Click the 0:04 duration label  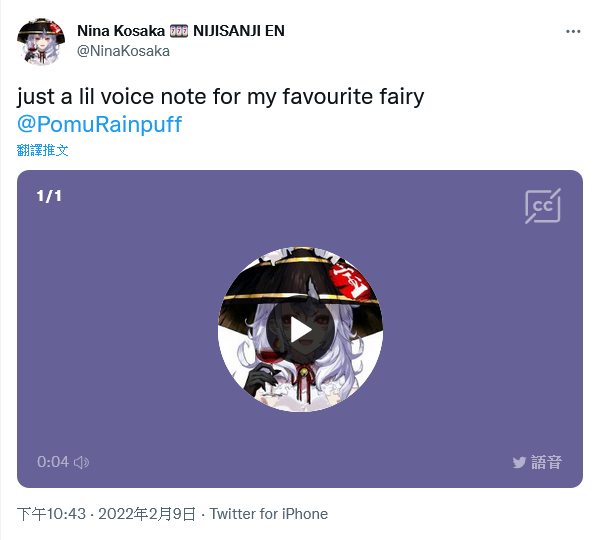pos(53,462)
